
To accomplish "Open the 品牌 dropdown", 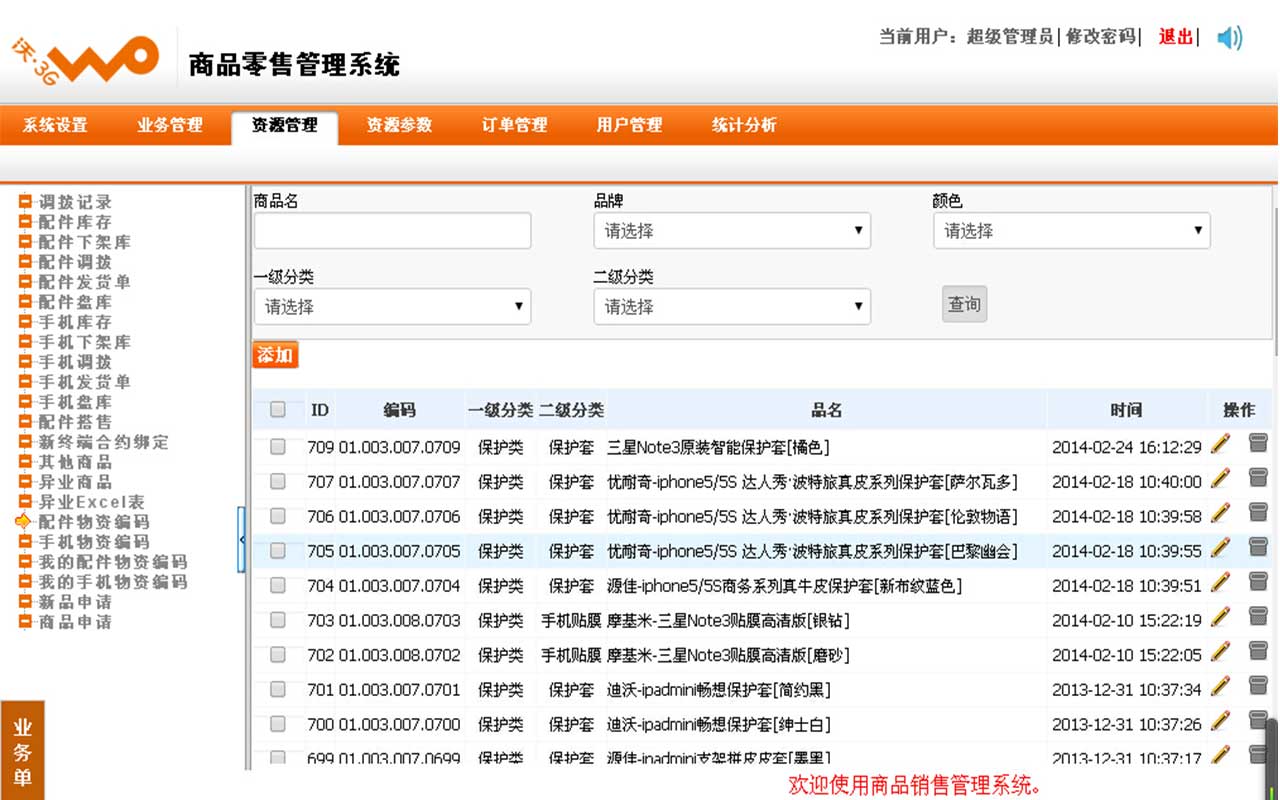I will pyautogui.click(x=731, y=231).
